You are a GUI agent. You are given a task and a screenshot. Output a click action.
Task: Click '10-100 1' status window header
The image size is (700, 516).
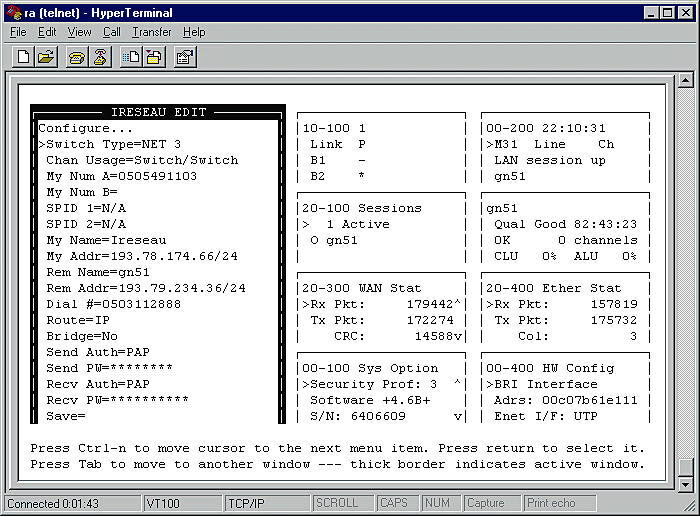[x=334, y=129]
